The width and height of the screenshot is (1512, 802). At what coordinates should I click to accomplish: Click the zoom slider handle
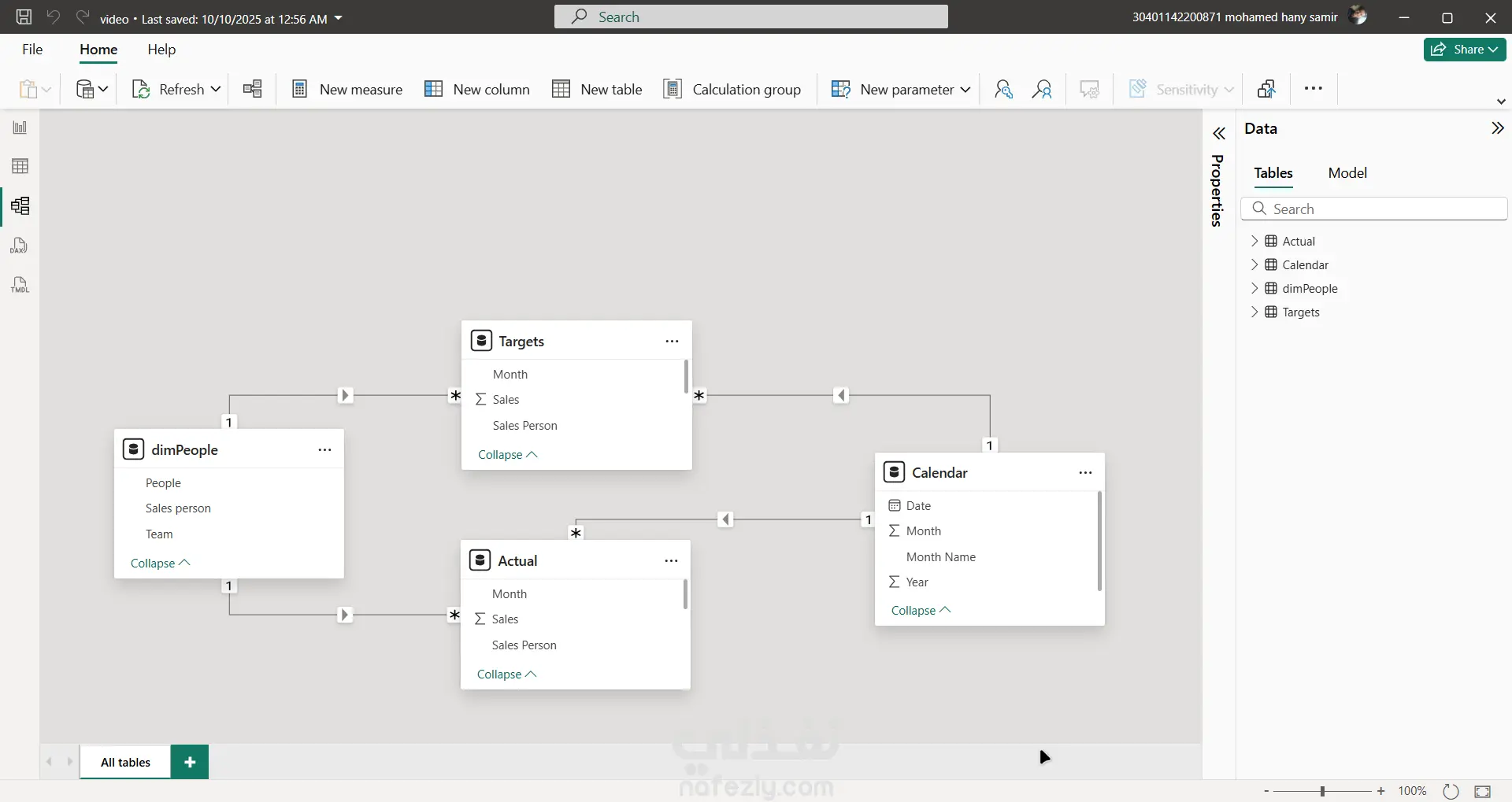tap(1322, 791)
